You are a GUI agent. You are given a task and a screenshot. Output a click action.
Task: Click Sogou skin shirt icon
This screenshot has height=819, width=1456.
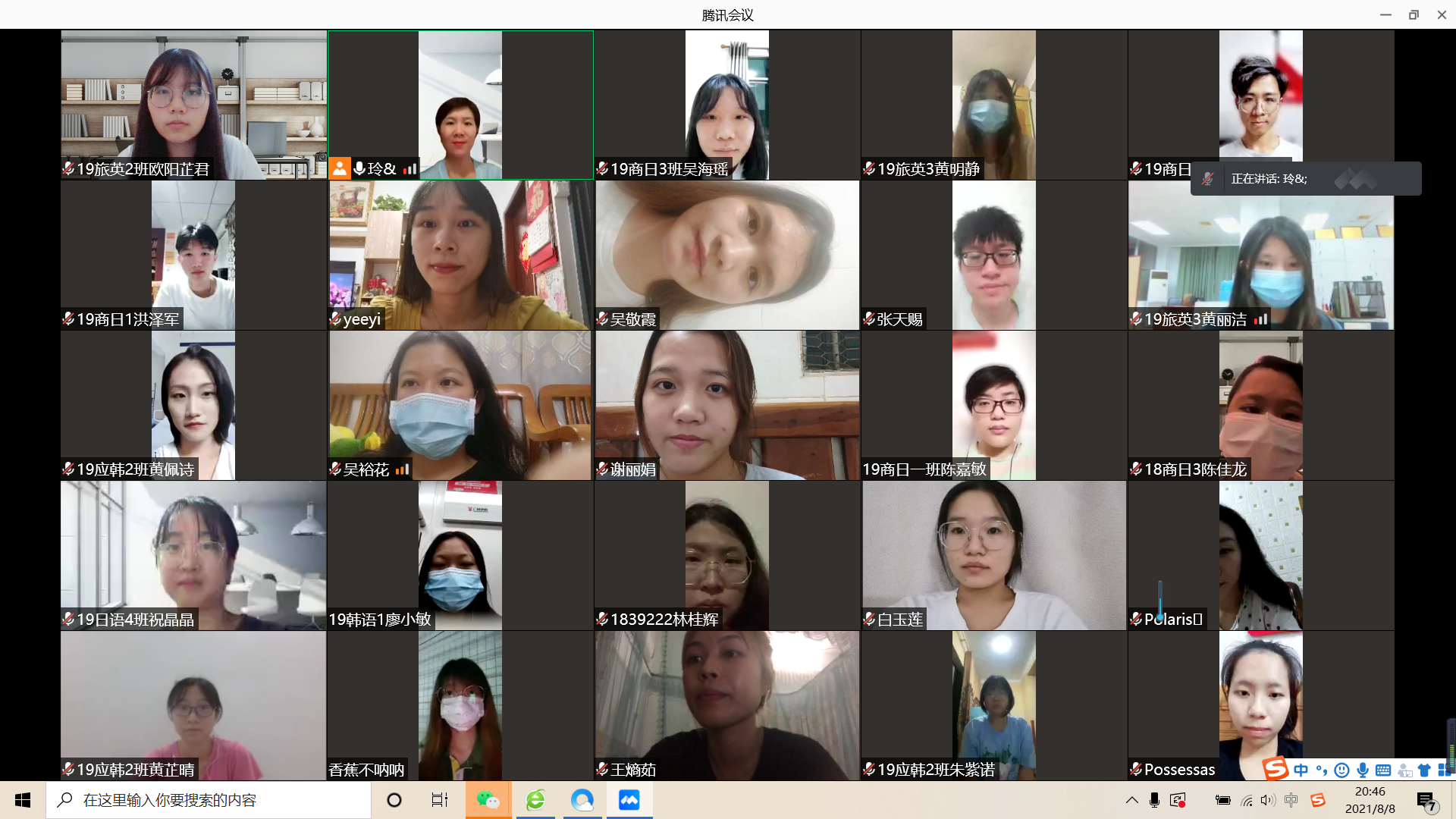point(1424,770)
